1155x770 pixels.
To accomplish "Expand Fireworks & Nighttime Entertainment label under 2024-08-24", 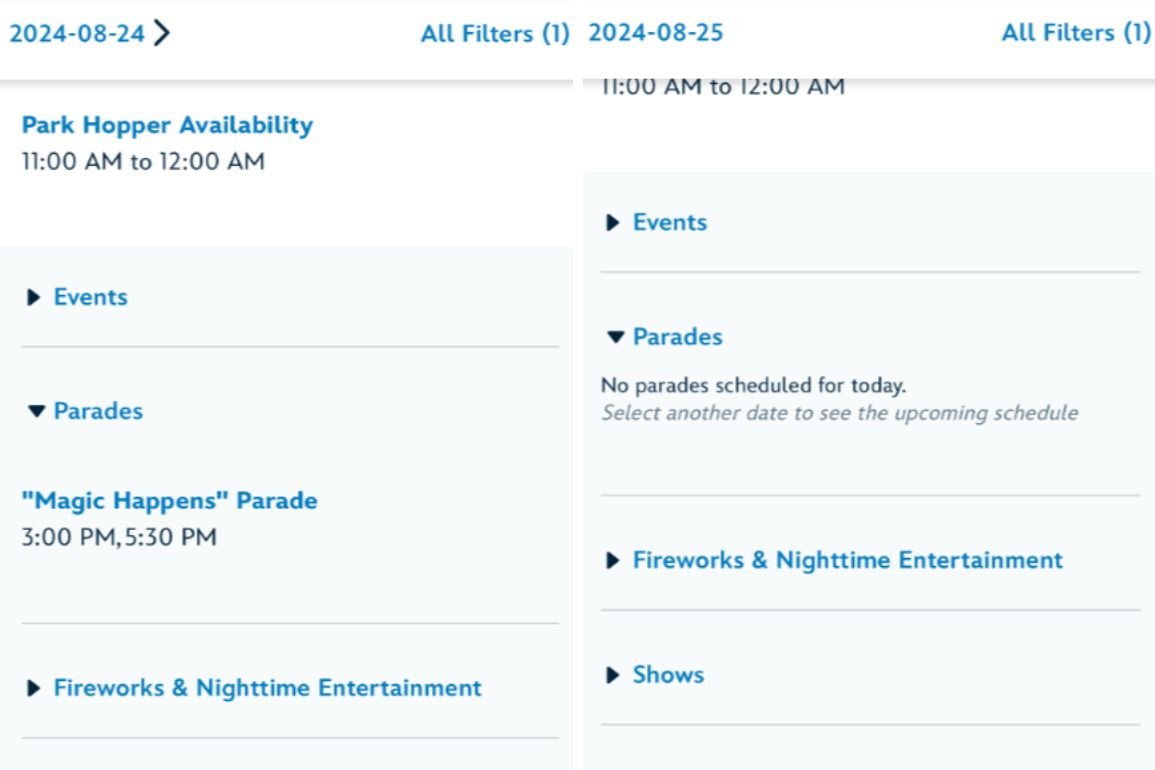I will click(267, 688).
